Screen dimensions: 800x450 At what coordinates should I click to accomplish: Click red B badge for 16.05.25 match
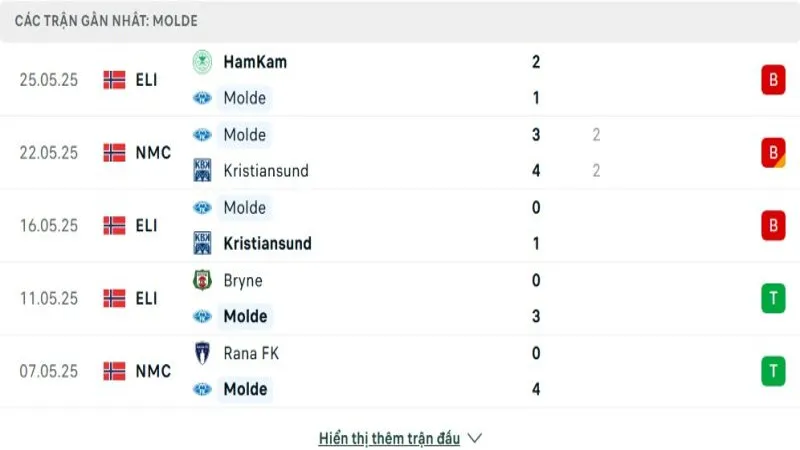772,226
